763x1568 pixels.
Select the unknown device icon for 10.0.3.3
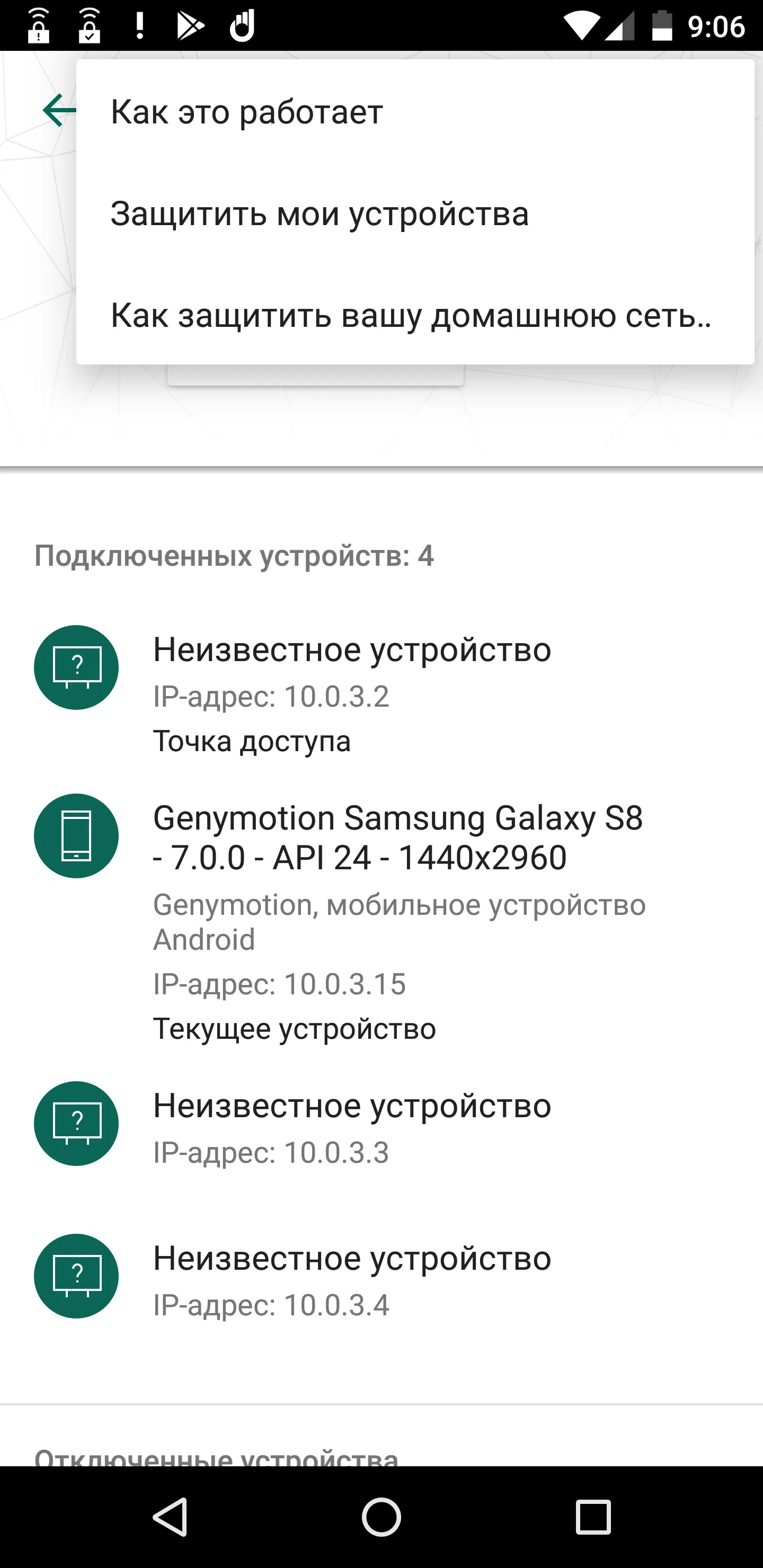(x=76, y=1124)
